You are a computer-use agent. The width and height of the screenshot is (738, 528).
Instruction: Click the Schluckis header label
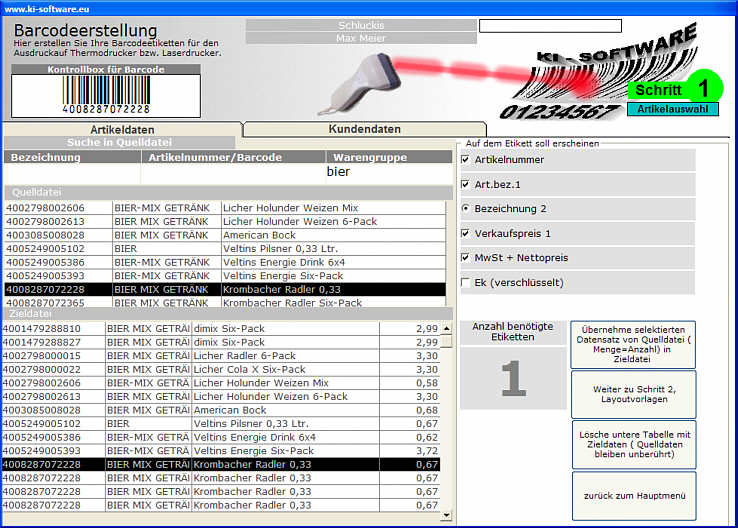(361, 25)
